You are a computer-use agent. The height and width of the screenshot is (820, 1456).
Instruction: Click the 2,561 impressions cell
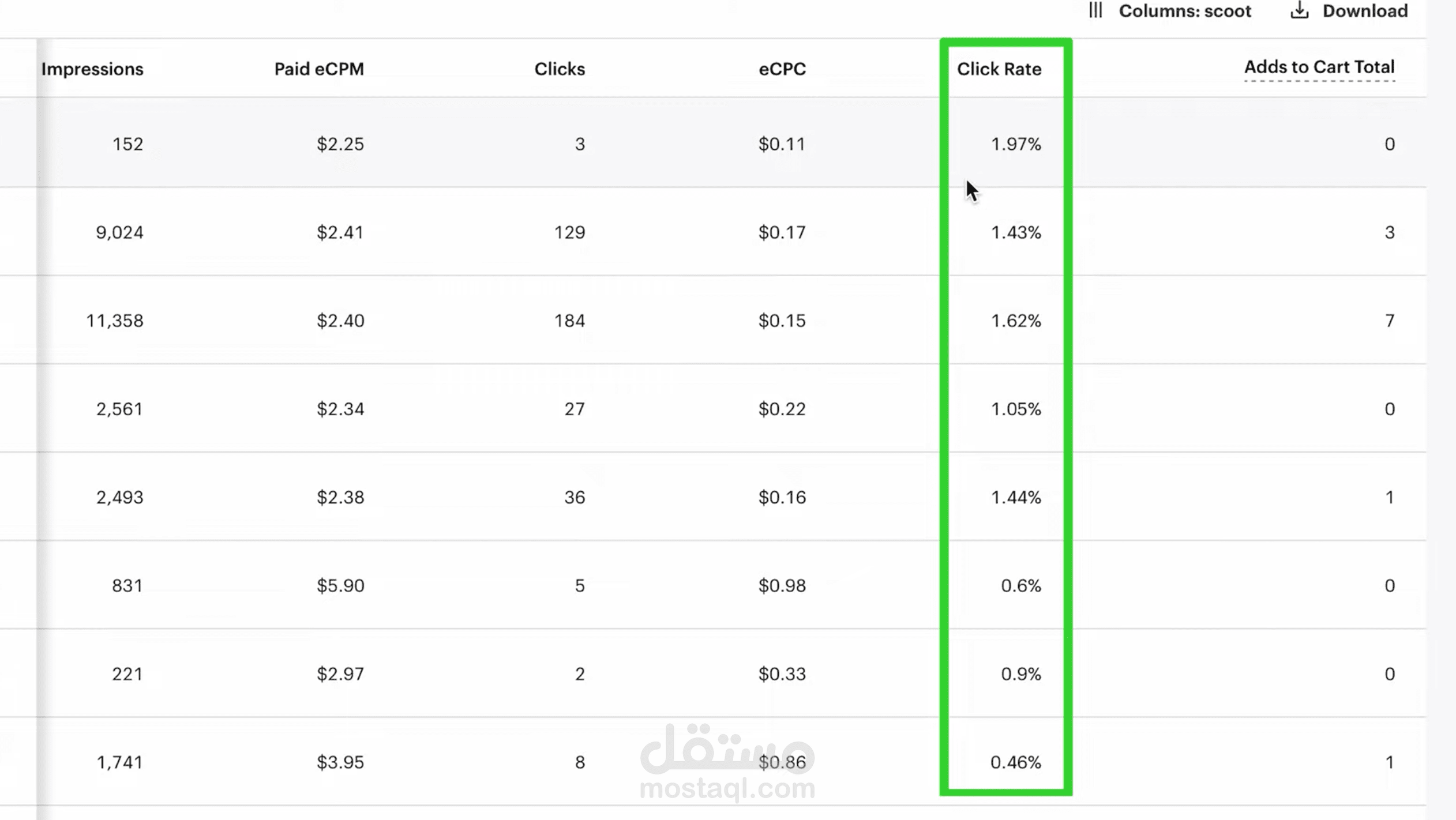[x=119, y=409]
